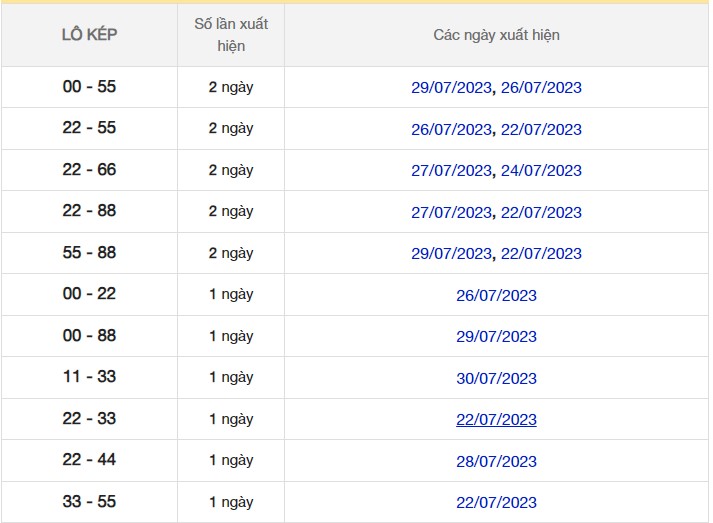Open the 24/07/2023 date for pair 22 - 66
This screenshot has height=523, width=713.
(x=541, y=170)
